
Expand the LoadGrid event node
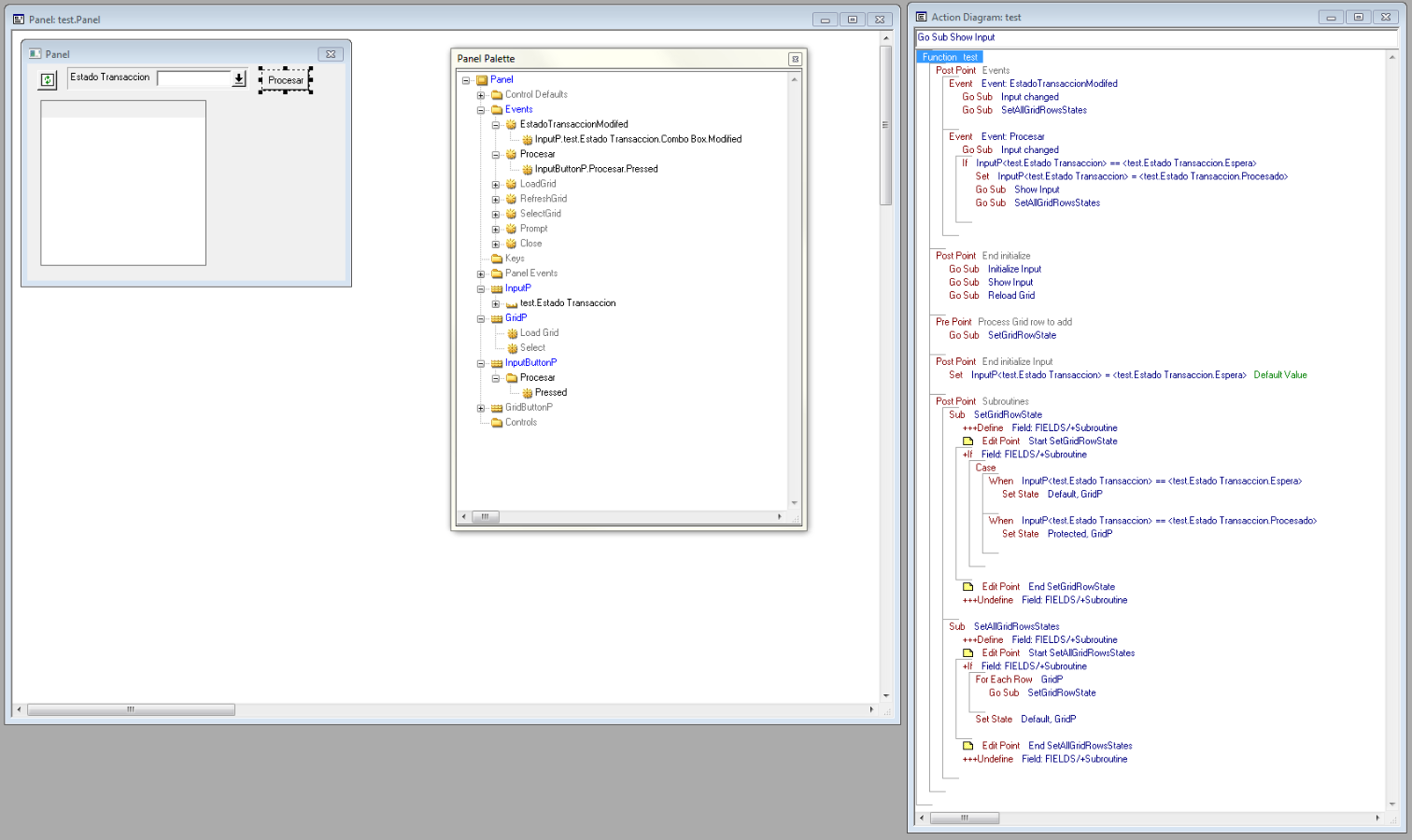pyautogui.click(x=496, y=185)
